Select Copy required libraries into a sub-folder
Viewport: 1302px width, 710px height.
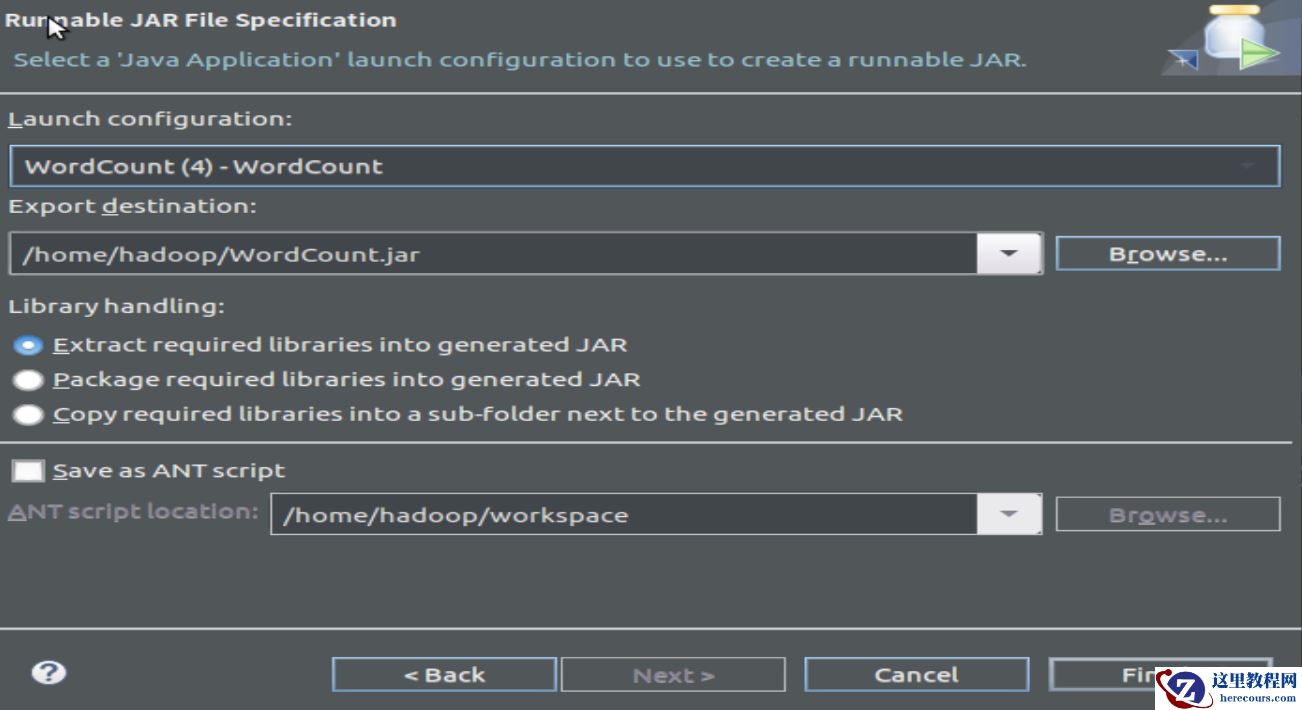29,414
